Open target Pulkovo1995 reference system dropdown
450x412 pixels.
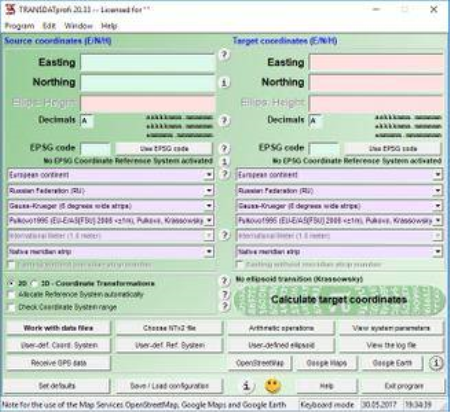point(339,221)
